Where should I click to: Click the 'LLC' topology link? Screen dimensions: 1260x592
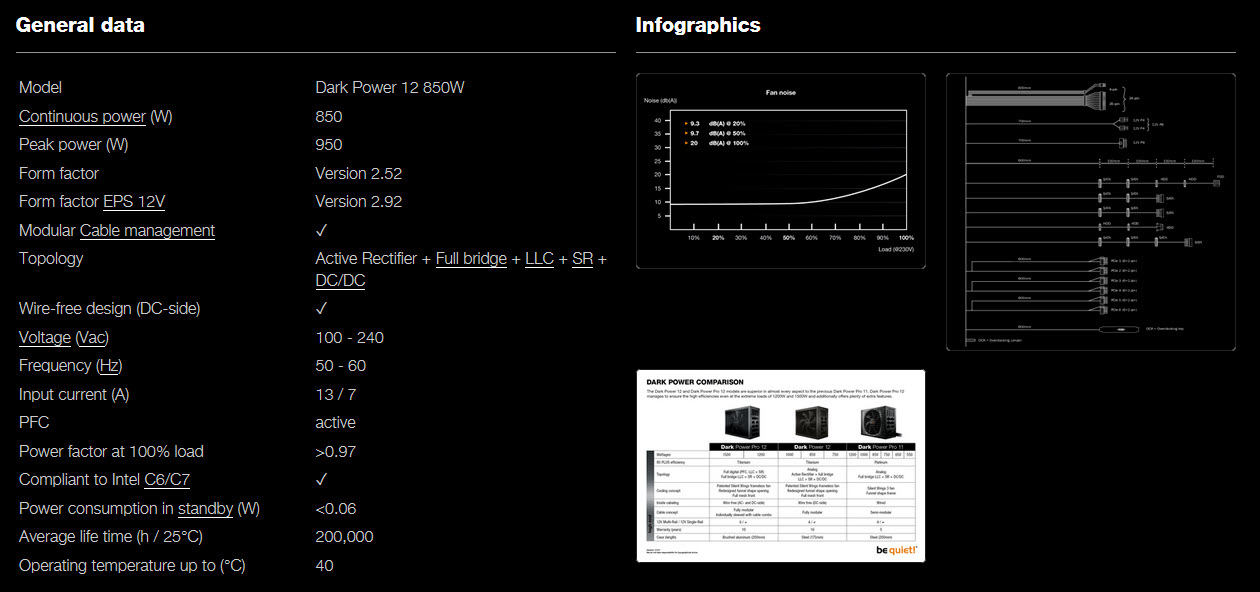[x=539, y=258]
